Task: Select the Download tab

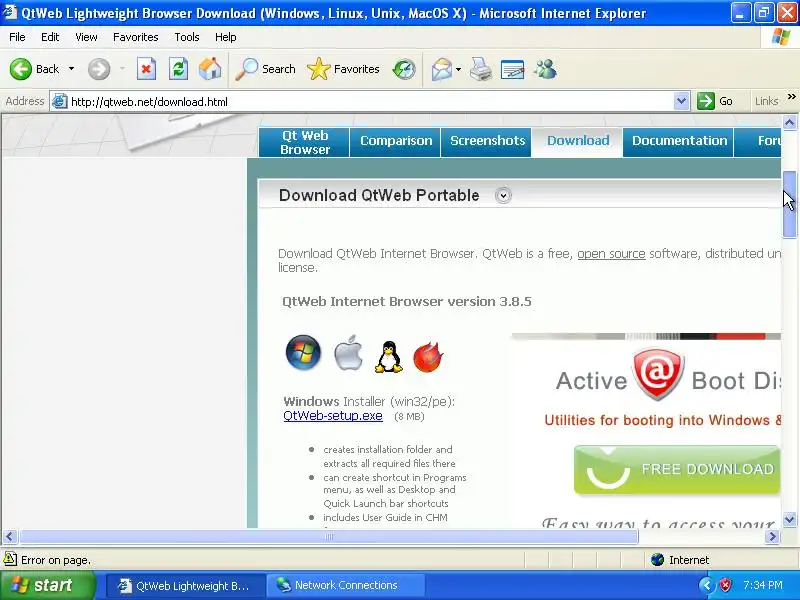Action: pos(578,141)
